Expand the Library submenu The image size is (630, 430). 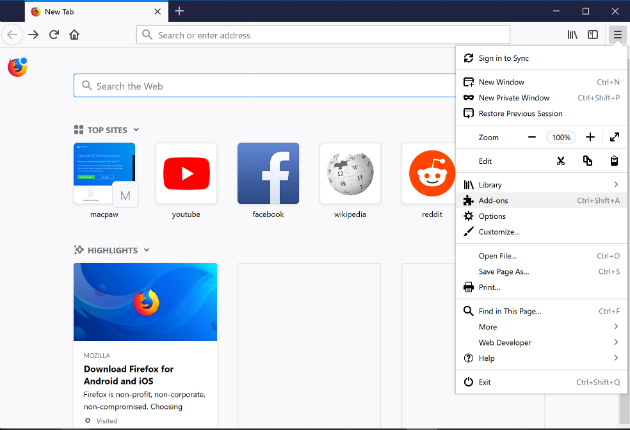point(541,185)
